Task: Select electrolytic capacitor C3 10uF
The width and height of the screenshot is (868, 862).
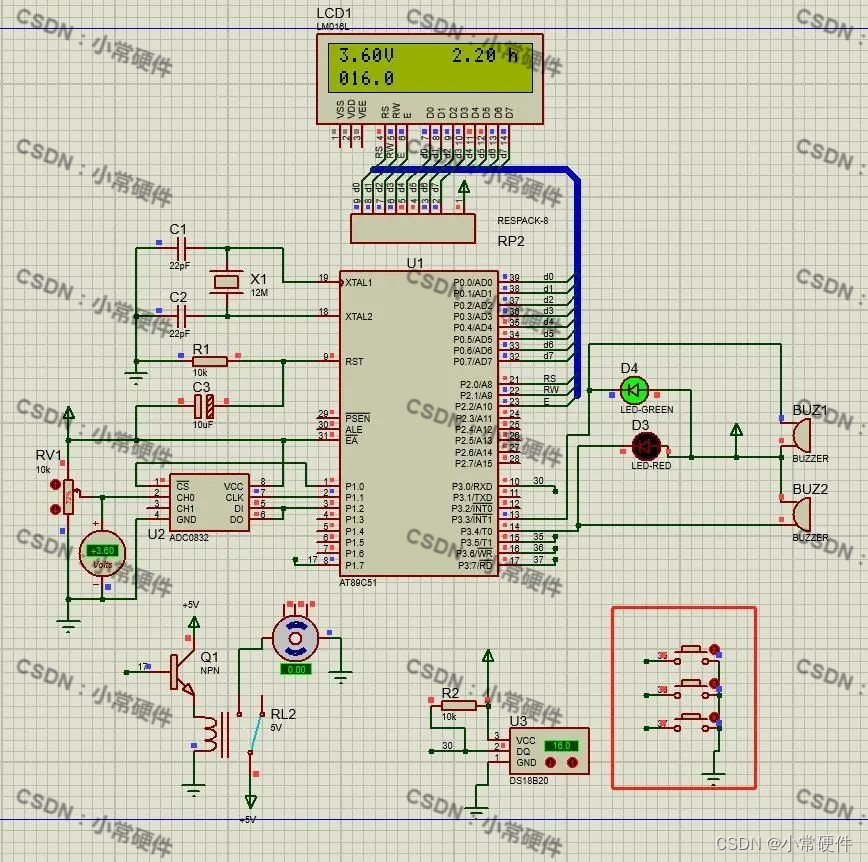Action: pos(204,406)
